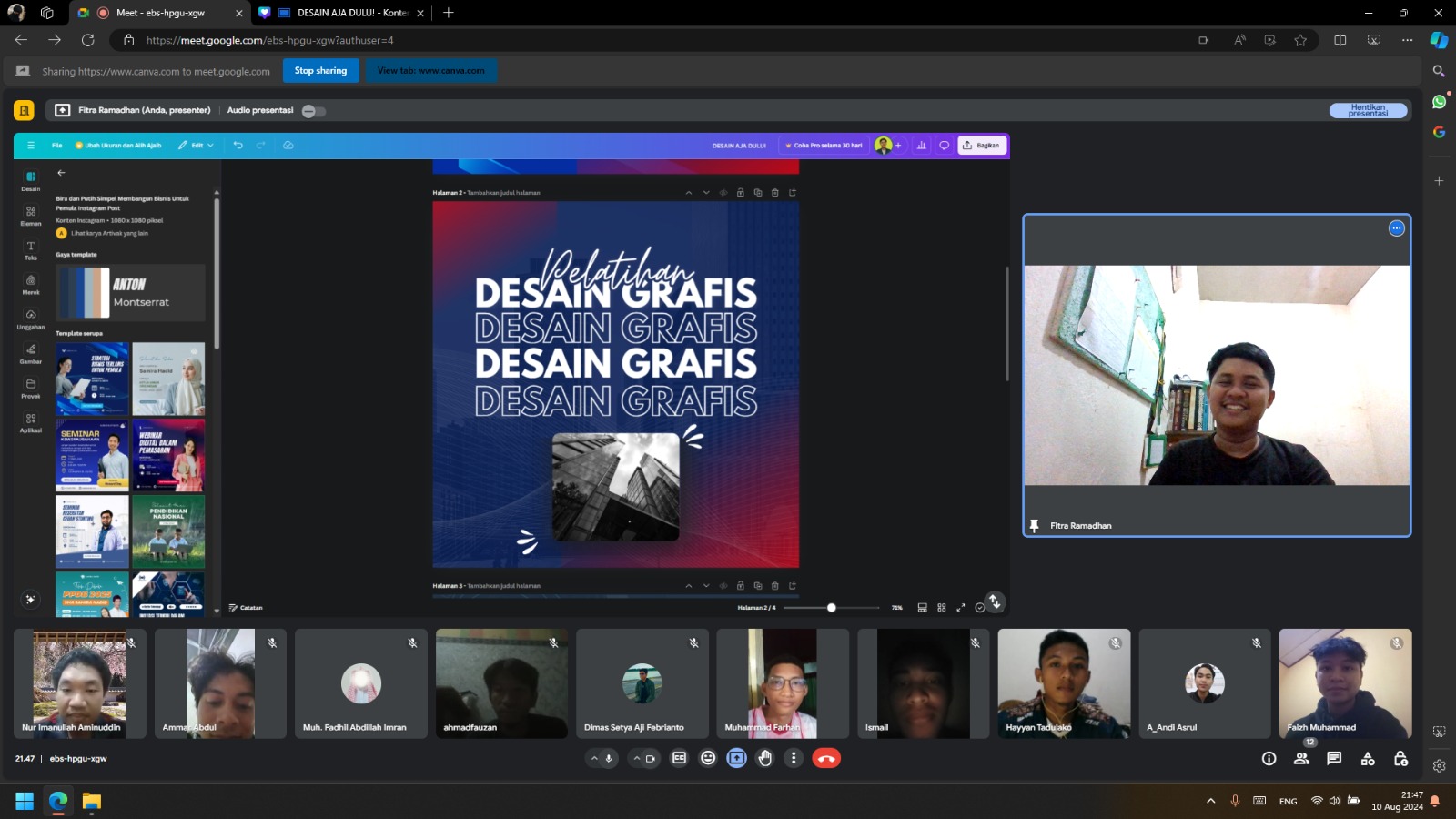Show the participants people list
Screen dimensions: 1456x819
click(1301, 758)
